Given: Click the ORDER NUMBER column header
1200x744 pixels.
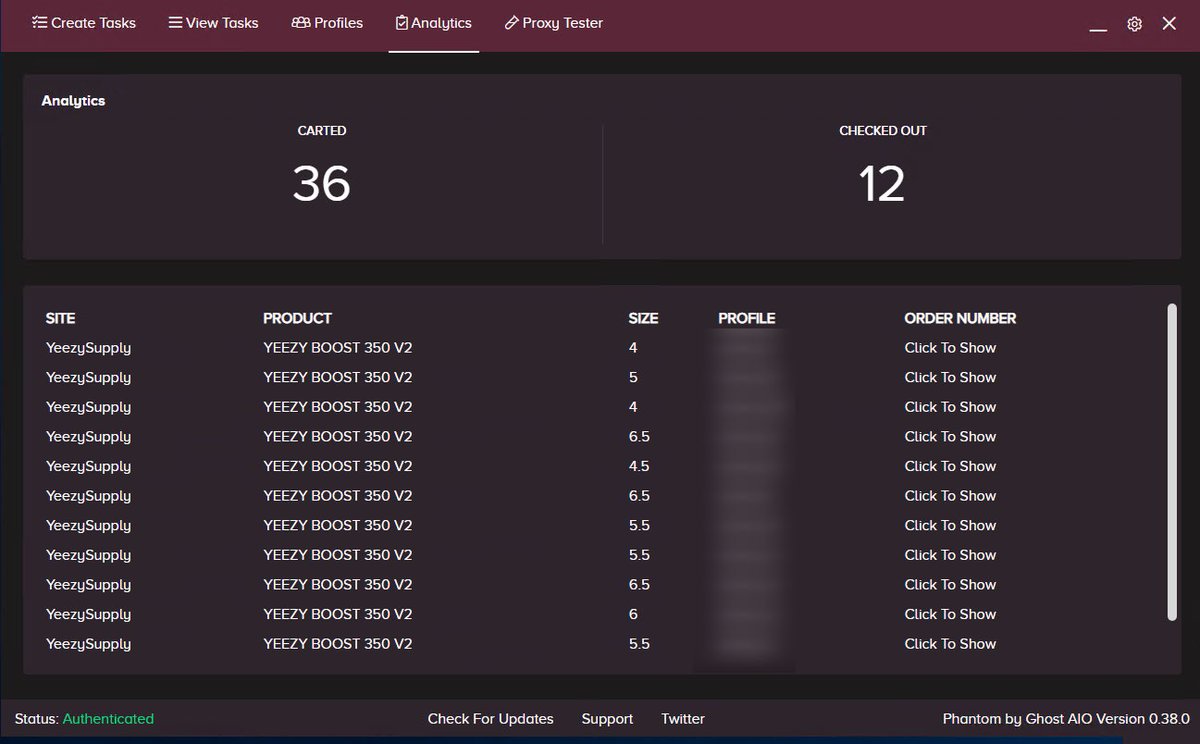Looking at the screenshot, I should pyautogui.click(x=960, y=318).
